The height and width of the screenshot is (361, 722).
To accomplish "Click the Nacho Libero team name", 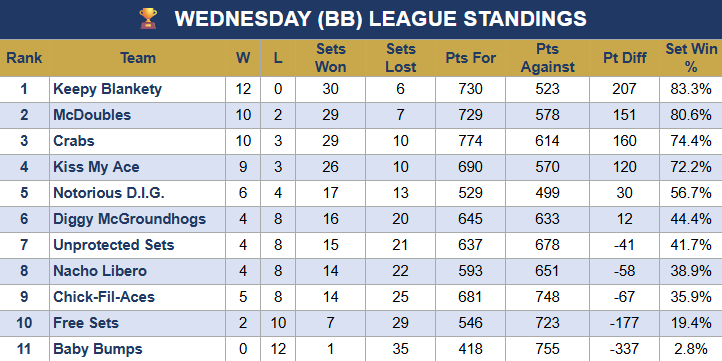I will 100,271.
